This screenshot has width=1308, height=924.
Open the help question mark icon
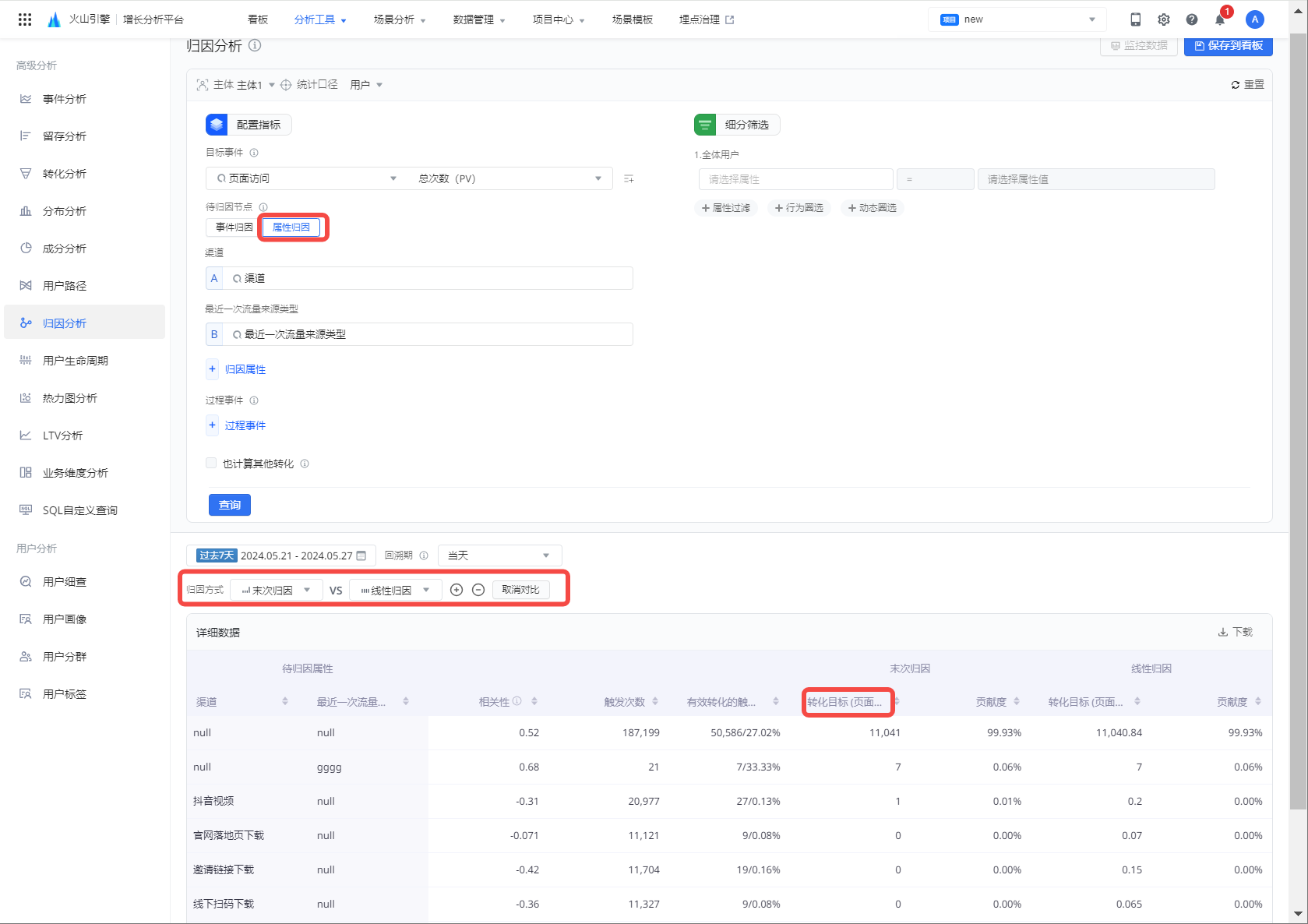[x=1192, y=19]
